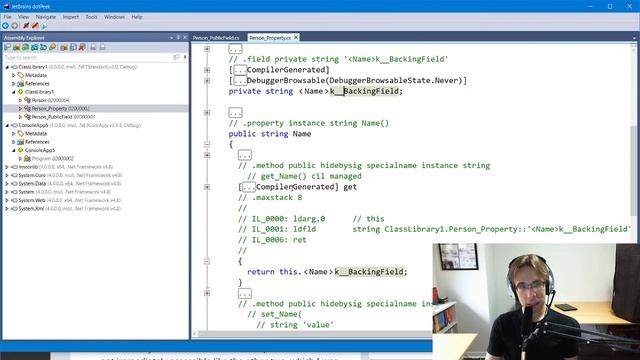The height and width of the screenshot is (360, 640).
Task: Open the View menu
Action: (x=23, y=17)
